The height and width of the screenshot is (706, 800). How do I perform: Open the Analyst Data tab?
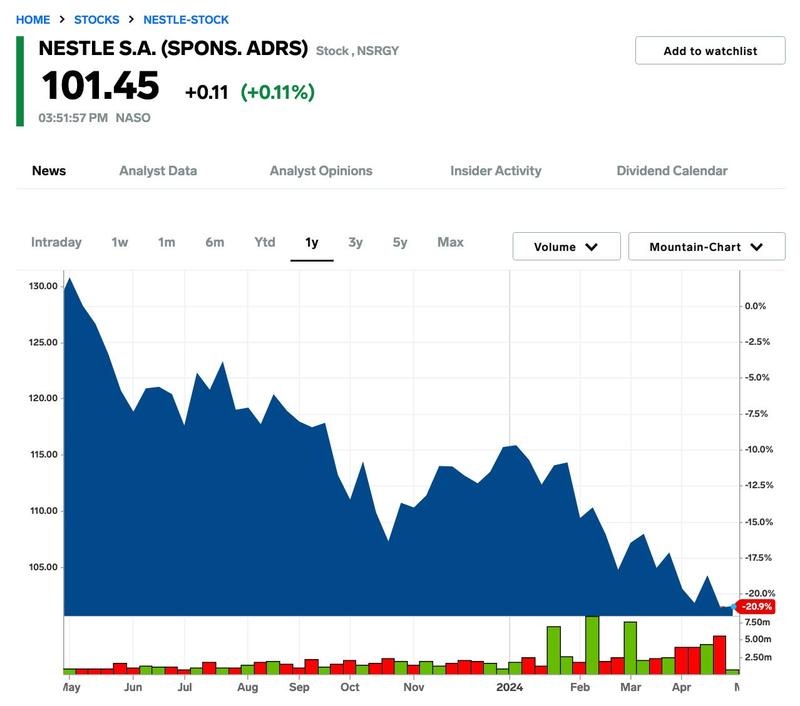tap(158, 171)
